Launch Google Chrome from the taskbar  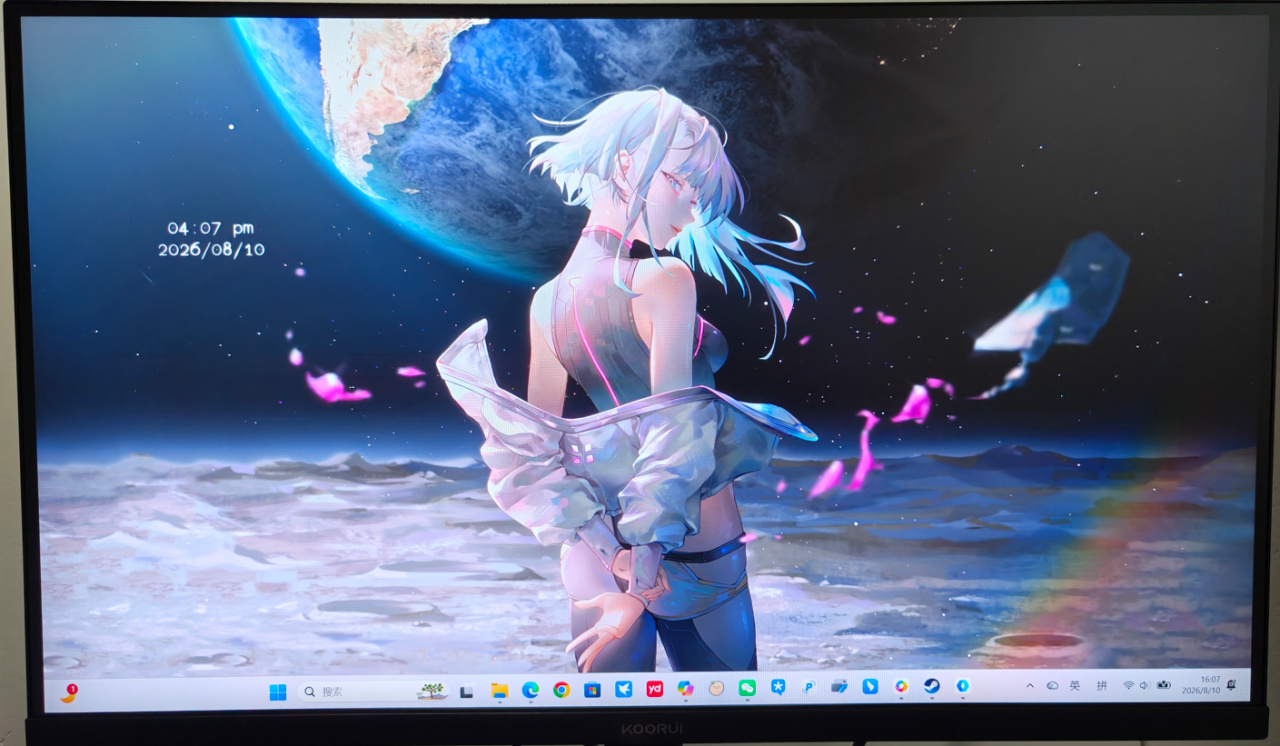coord(561,690)
